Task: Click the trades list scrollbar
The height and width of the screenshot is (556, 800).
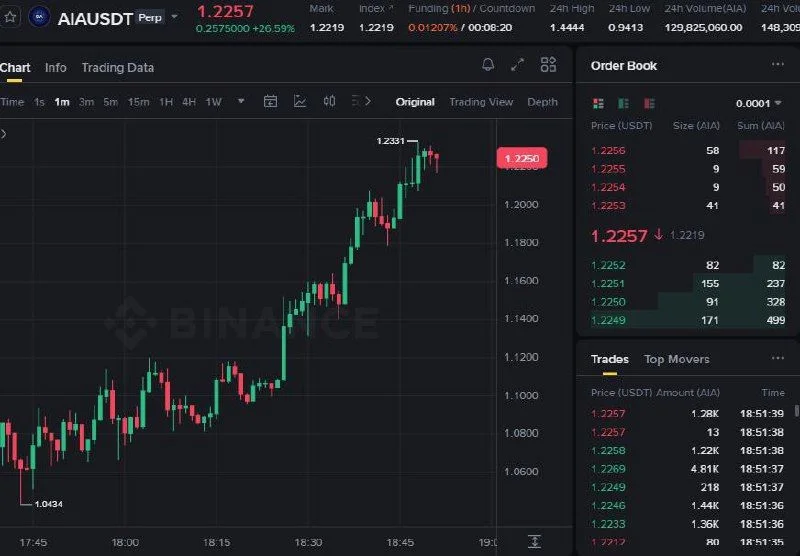Action: coord(796,411)
